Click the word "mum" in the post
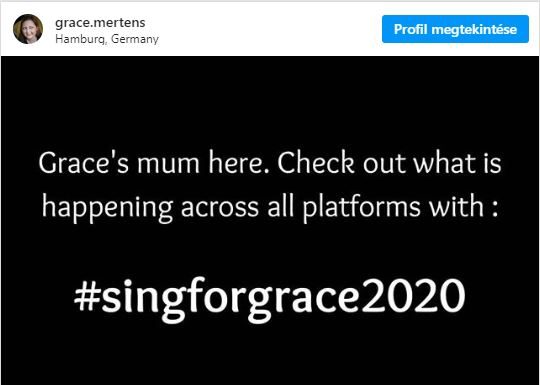Image resolution: width=540 pixels, height=385 pixels. click(x=168, y=165)
